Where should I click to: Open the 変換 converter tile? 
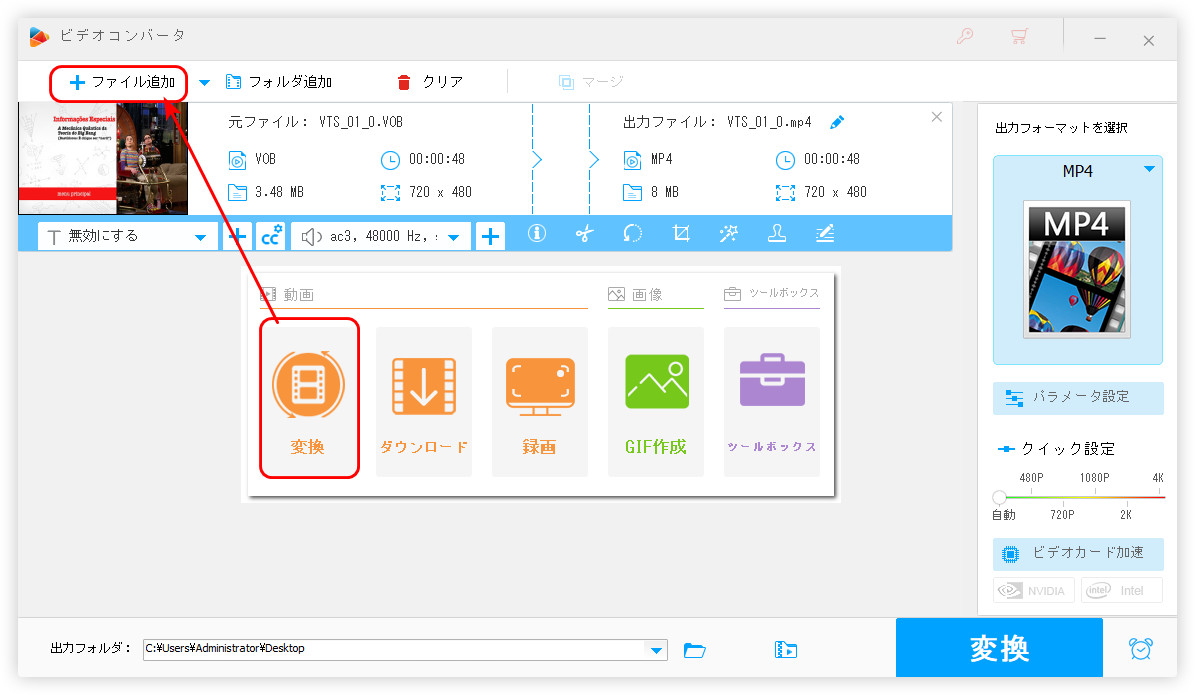point(309,399)
